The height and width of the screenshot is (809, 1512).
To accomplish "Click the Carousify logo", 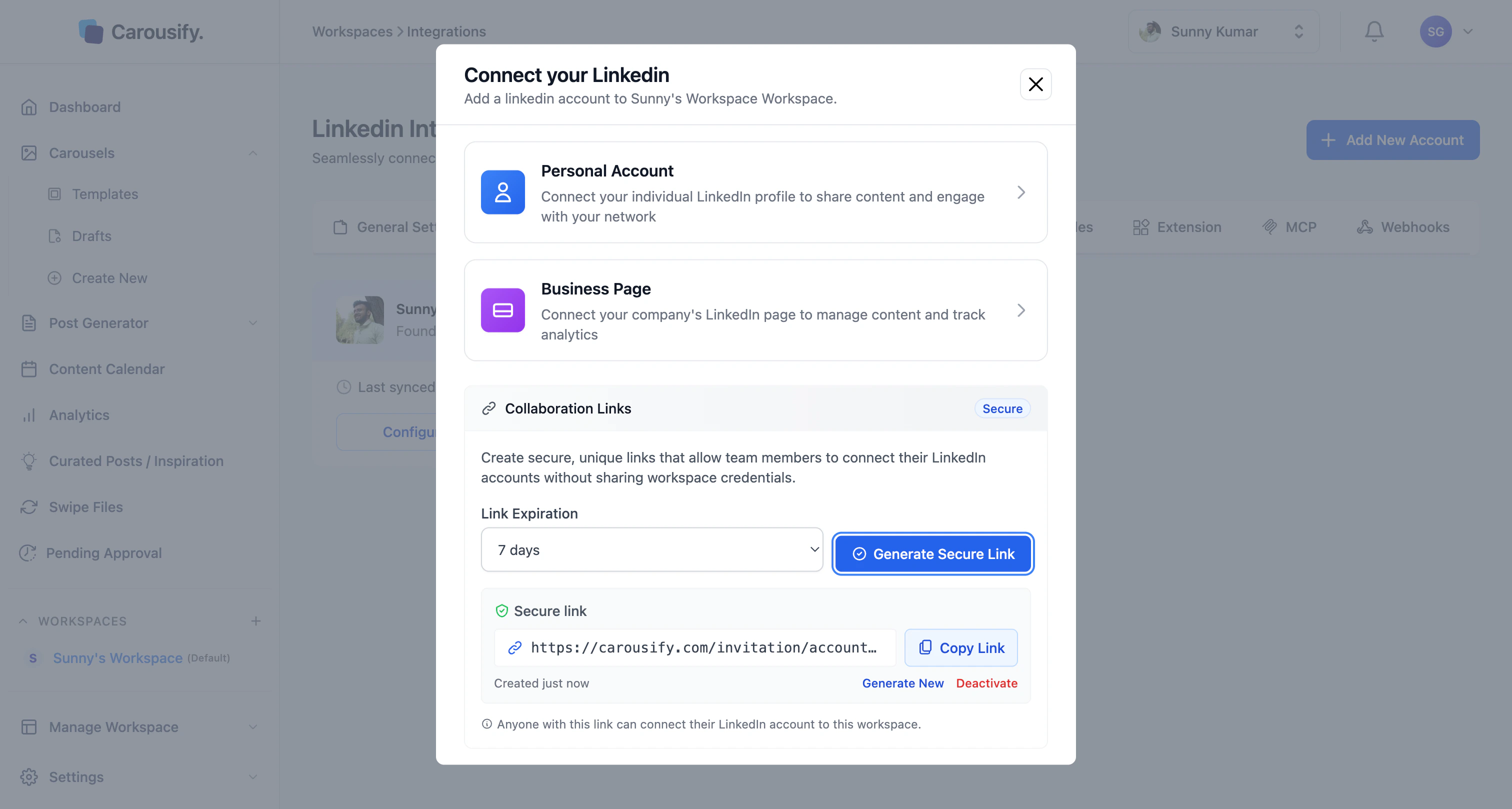I will click(141, 31).
